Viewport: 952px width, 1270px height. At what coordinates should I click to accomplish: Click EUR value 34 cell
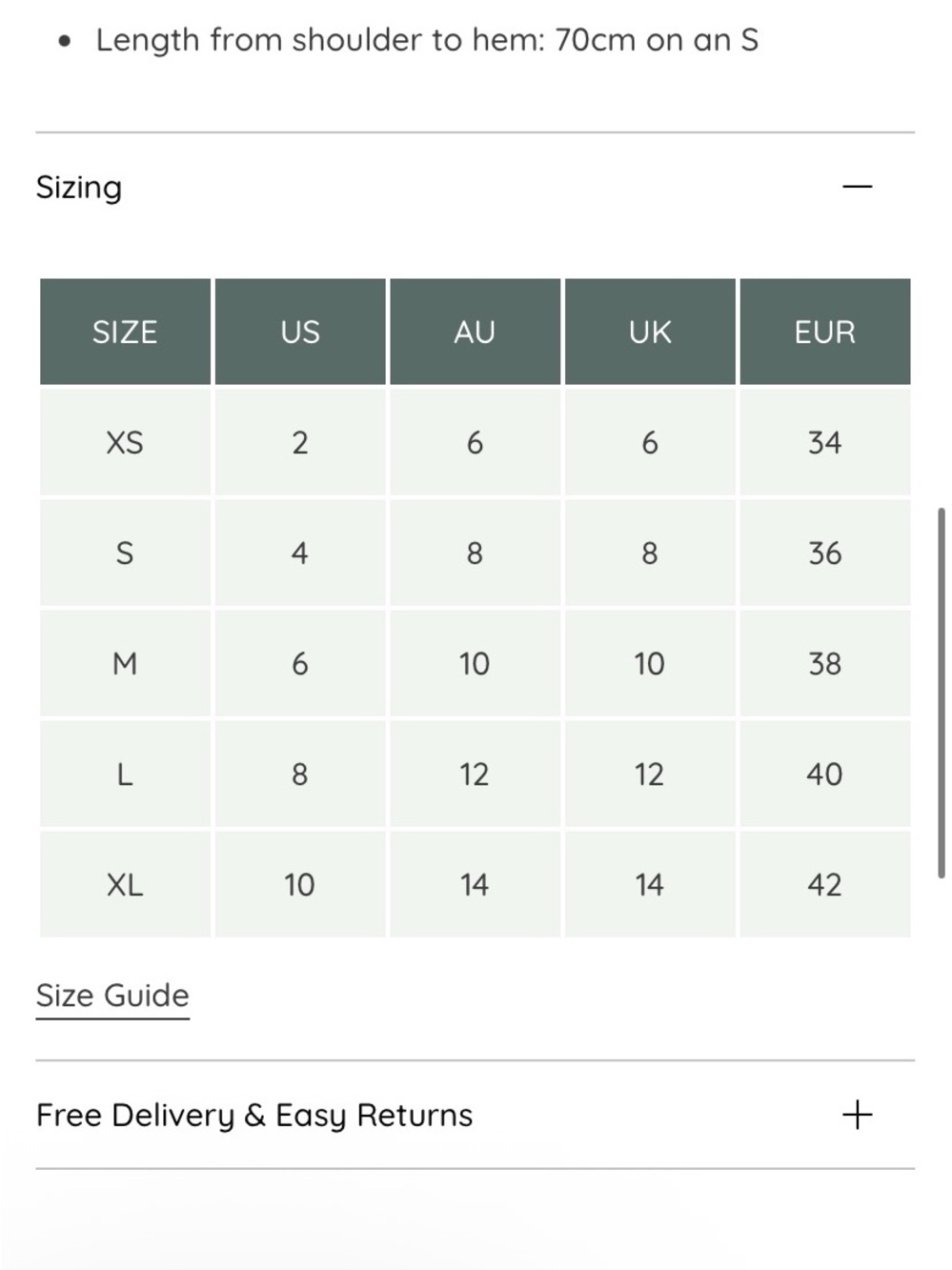pyautogui.click(x=825, y=442)
